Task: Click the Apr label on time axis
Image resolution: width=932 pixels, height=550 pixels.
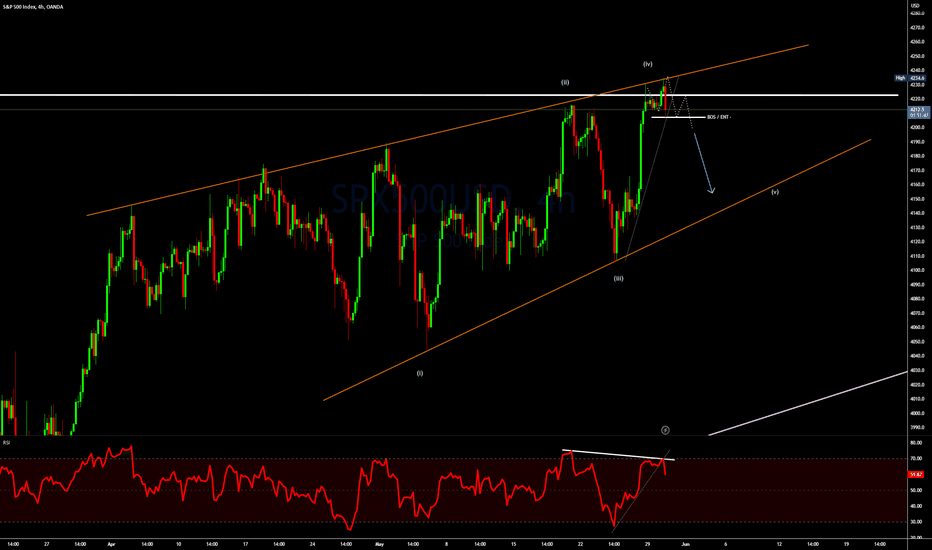Action: 111,544
